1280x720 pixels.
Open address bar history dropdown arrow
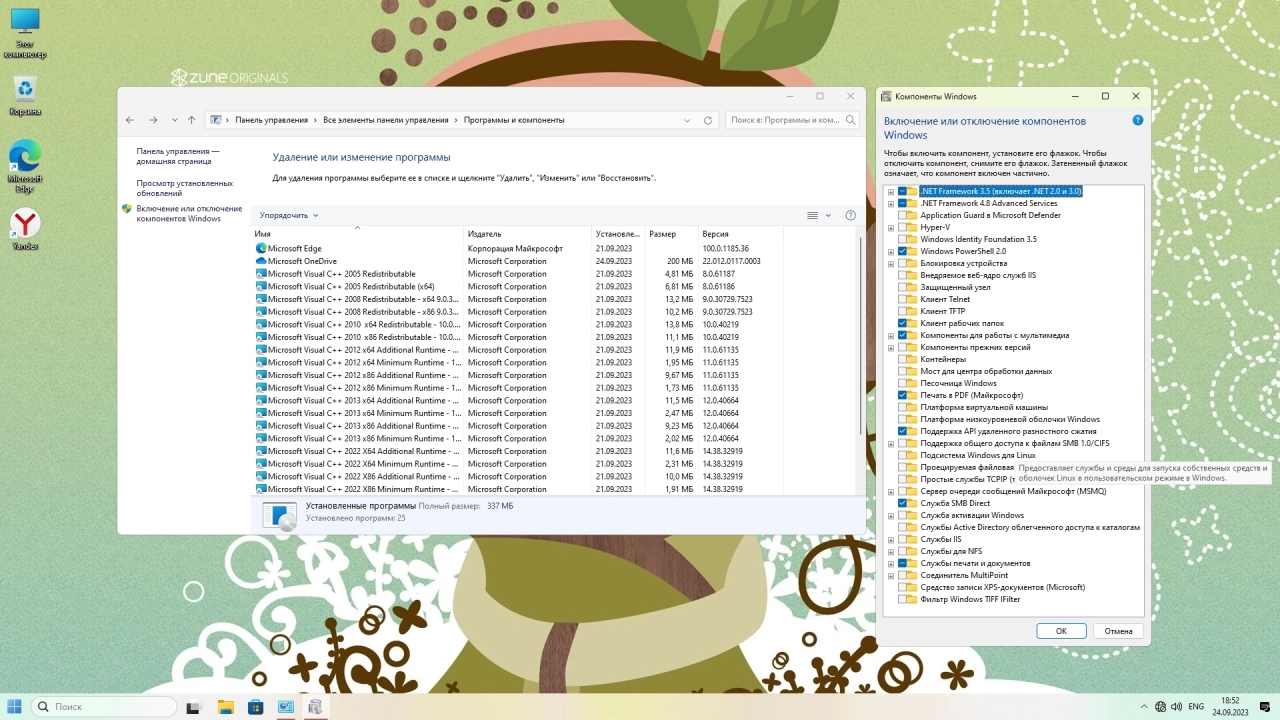687,120
